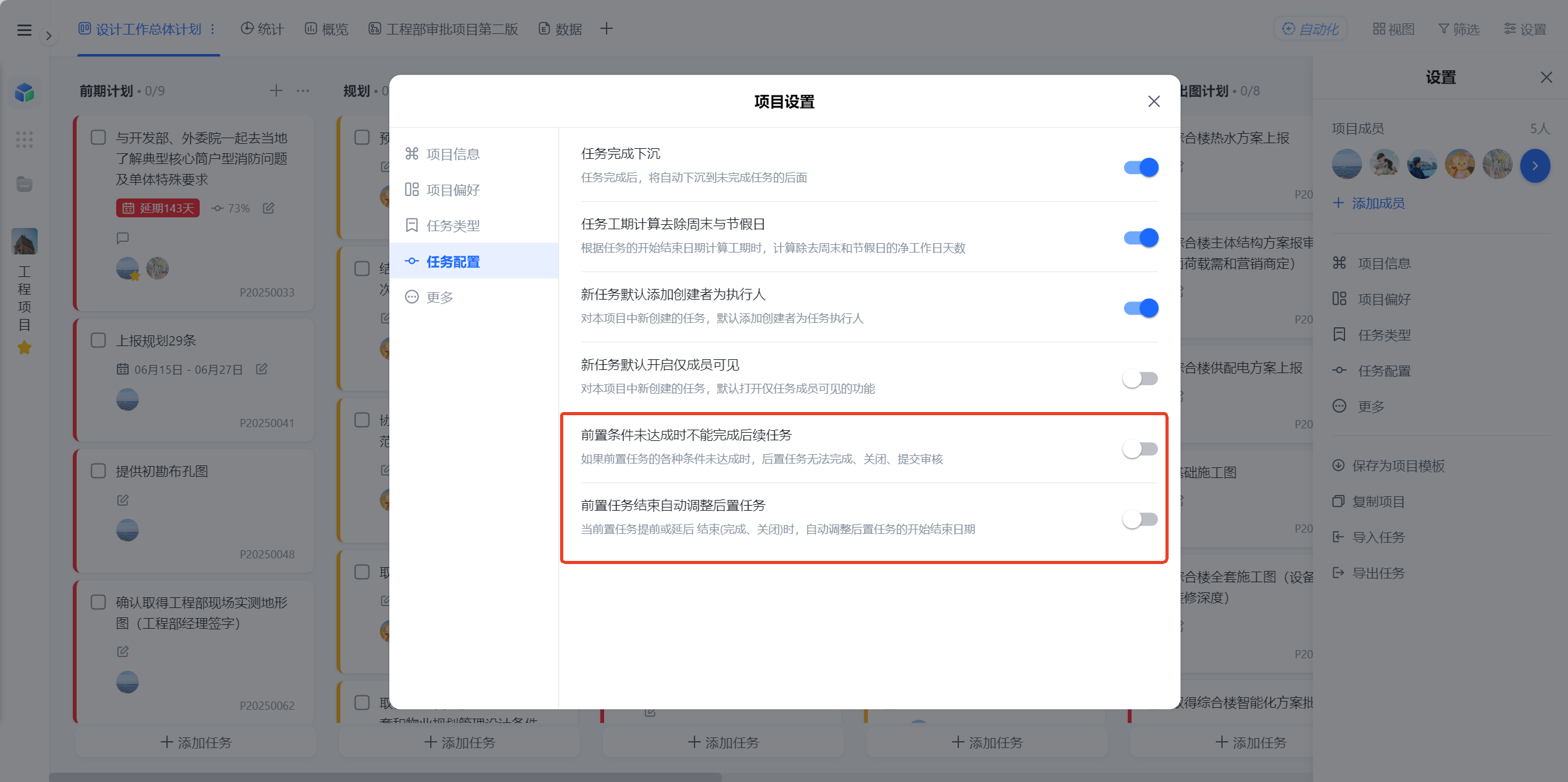Viewport: 1568px width, 782px height.
Task: Select 项目信息 in the dialog sidebar
Action: [473, 154]
